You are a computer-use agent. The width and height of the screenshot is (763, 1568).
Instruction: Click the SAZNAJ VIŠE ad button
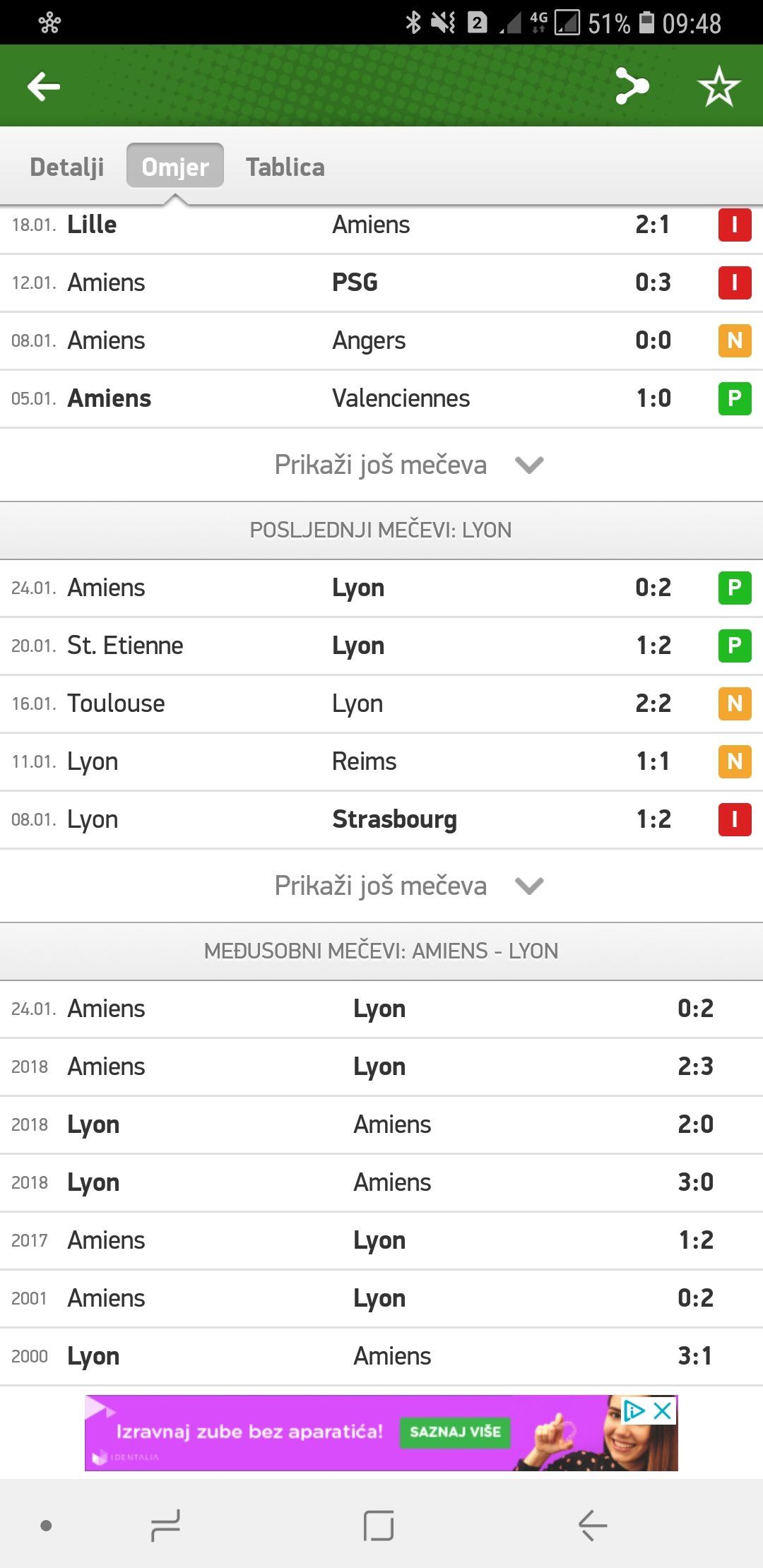455,1432
